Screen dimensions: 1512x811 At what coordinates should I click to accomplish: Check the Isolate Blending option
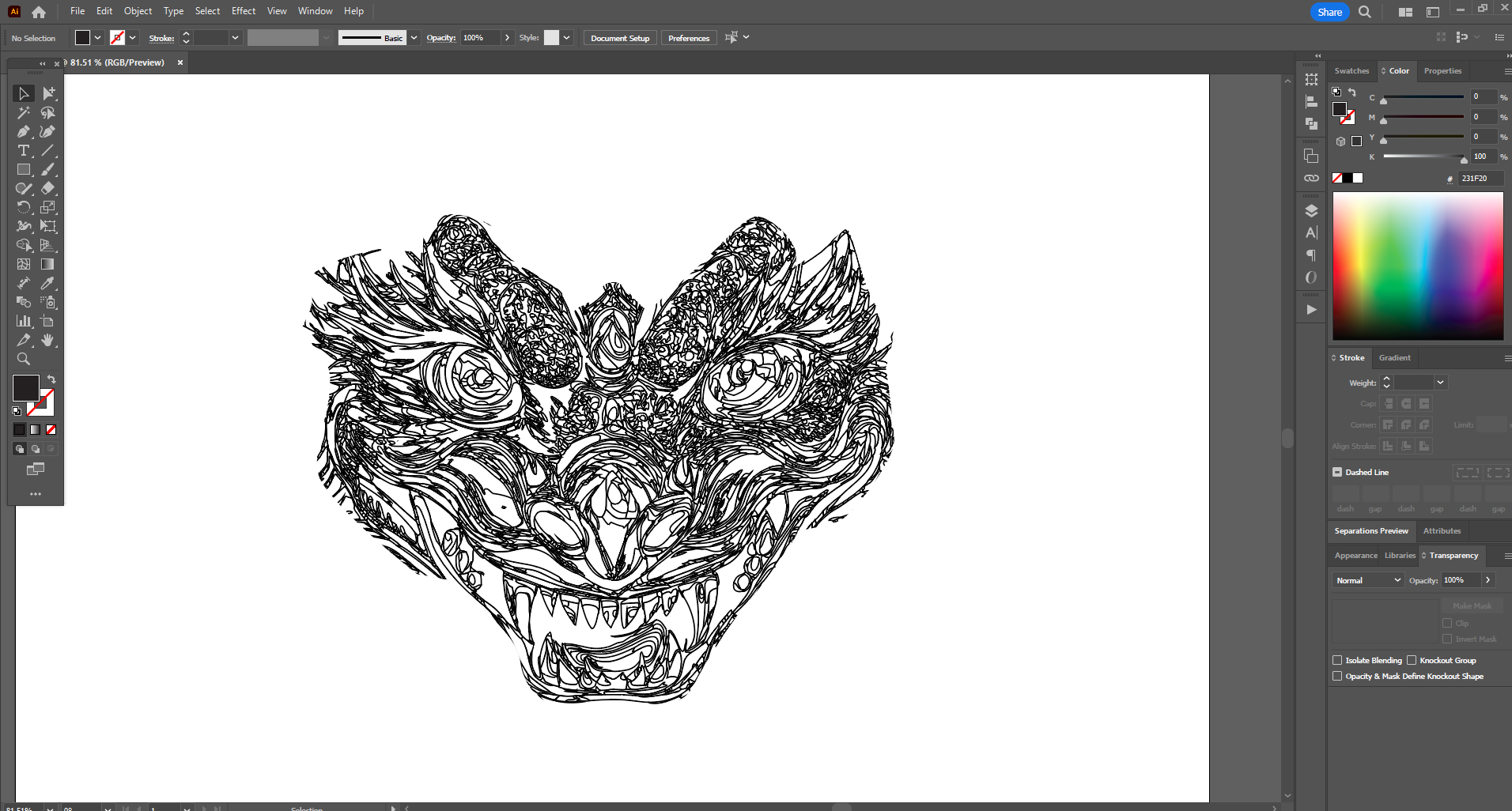click(x=1337, y=660)
